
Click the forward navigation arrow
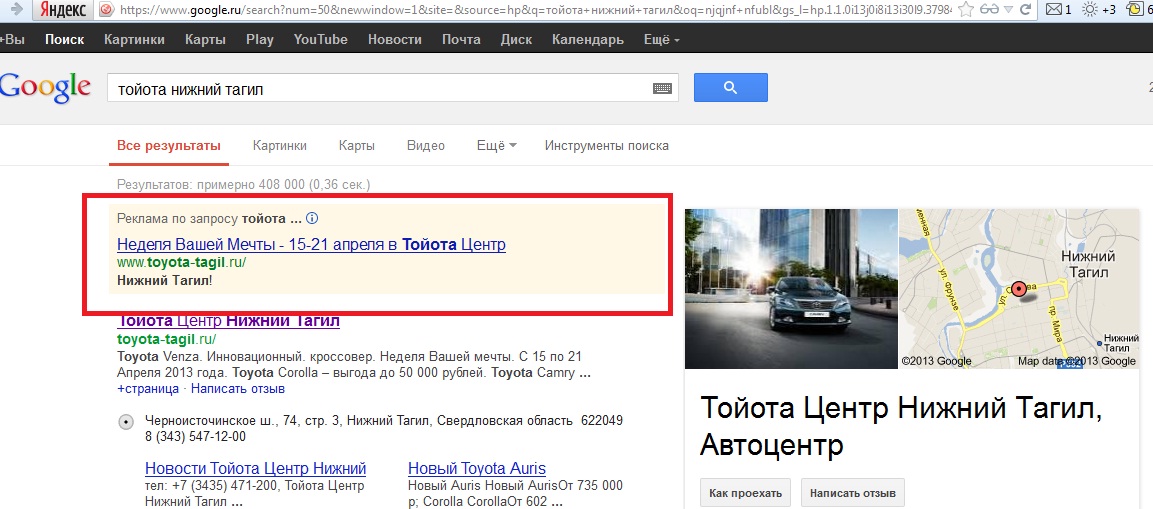pos(16,10)
